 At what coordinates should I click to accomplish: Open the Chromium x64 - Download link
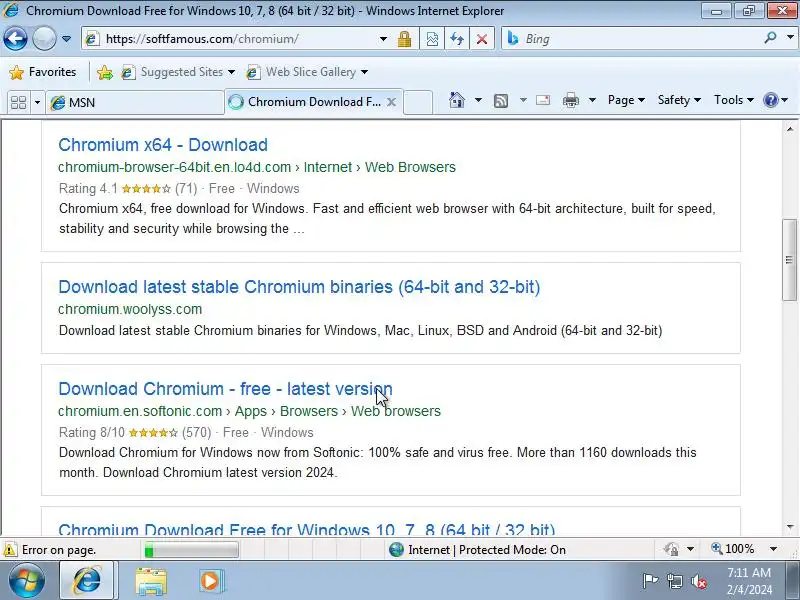[163, 145]
